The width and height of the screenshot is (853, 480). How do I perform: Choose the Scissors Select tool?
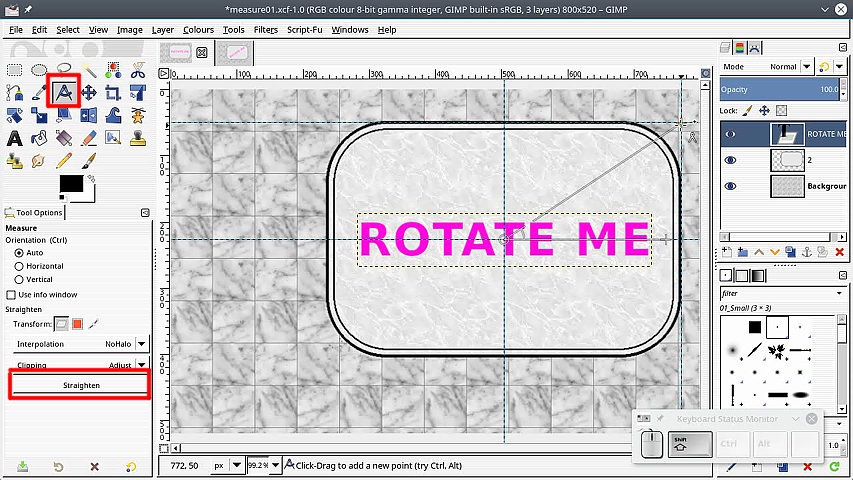(x=137, y=70)
